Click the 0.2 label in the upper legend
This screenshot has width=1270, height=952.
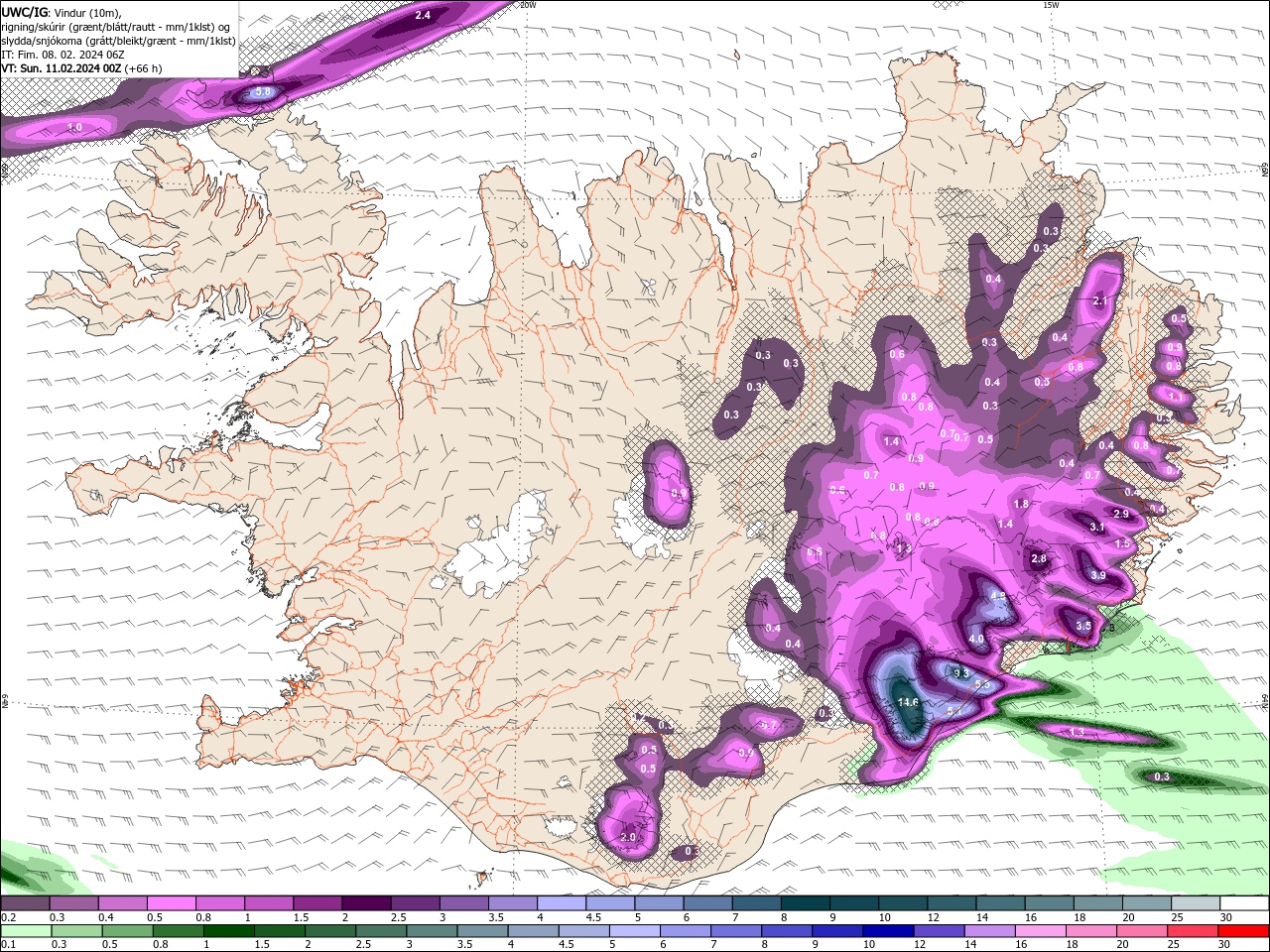pyautogui.click(x=8, y=917)
